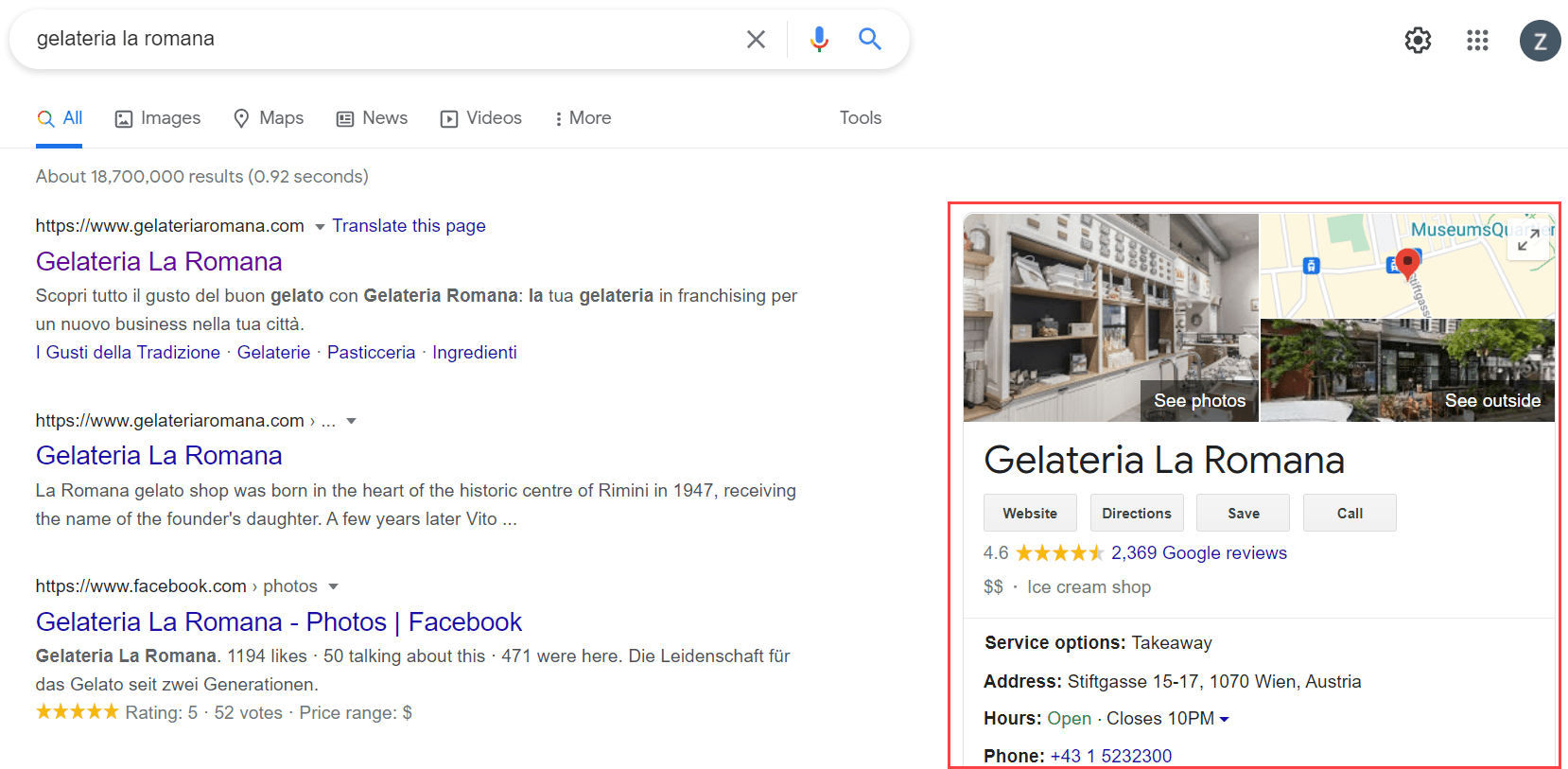Click the Directions button
This screenshot has height=769, width=1568.
click(x=1137, y=513)
